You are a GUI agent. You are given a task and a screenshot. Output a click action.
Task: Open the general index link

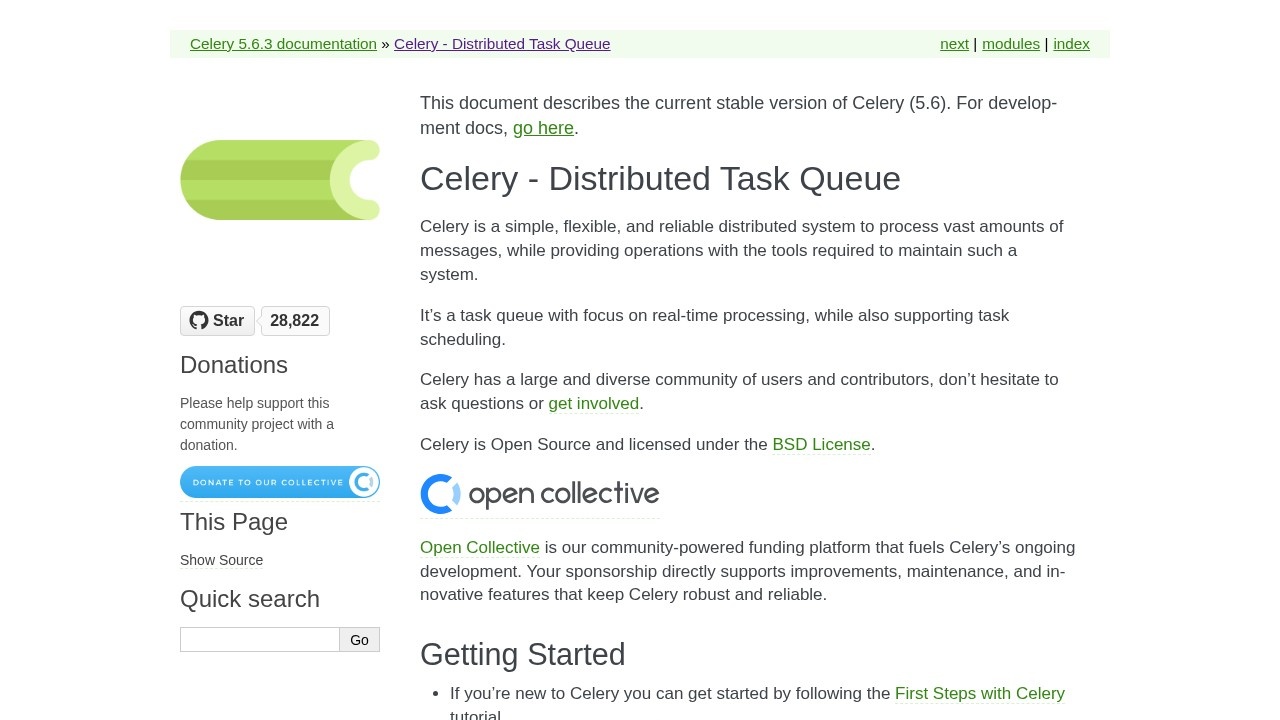[1071, 44]
